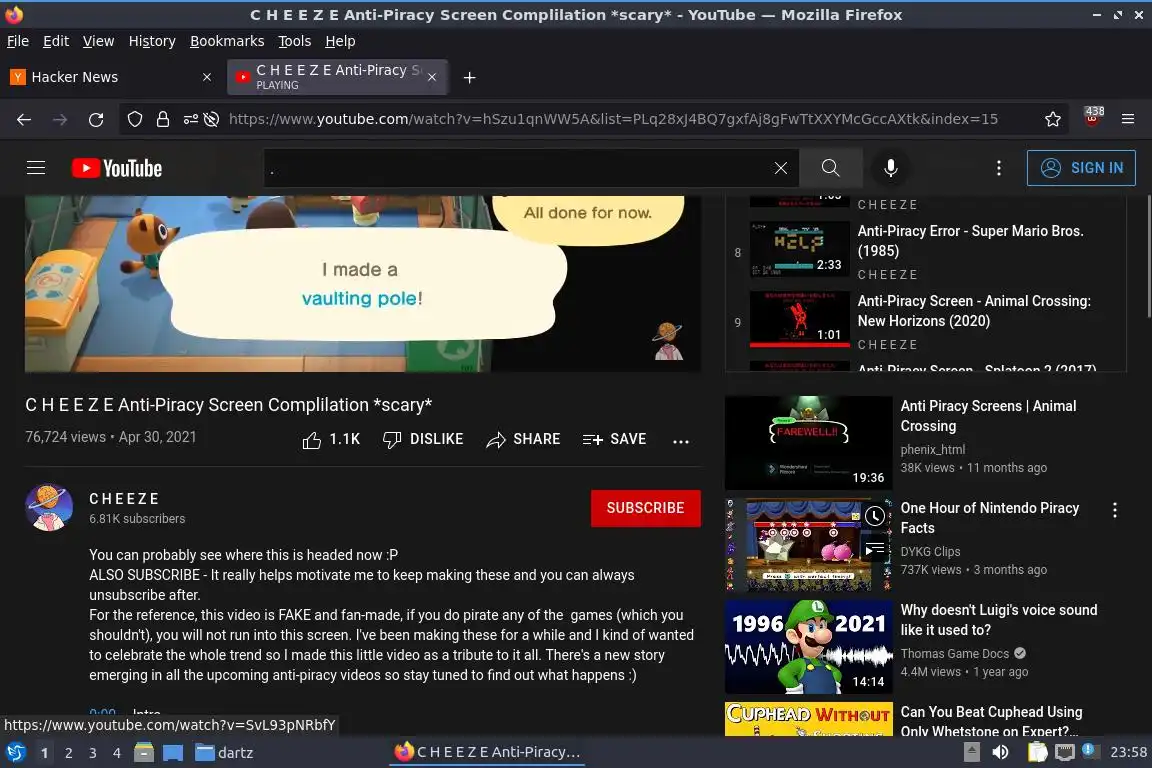Viewport: 1152px width, 768px height.
Task: Open site permissions icon in address bar
Action: click(190, 119)
